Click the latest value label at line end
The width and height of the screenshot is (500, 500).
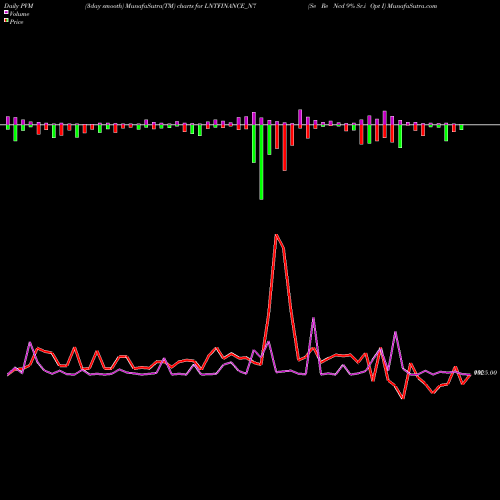click(485, 373)
